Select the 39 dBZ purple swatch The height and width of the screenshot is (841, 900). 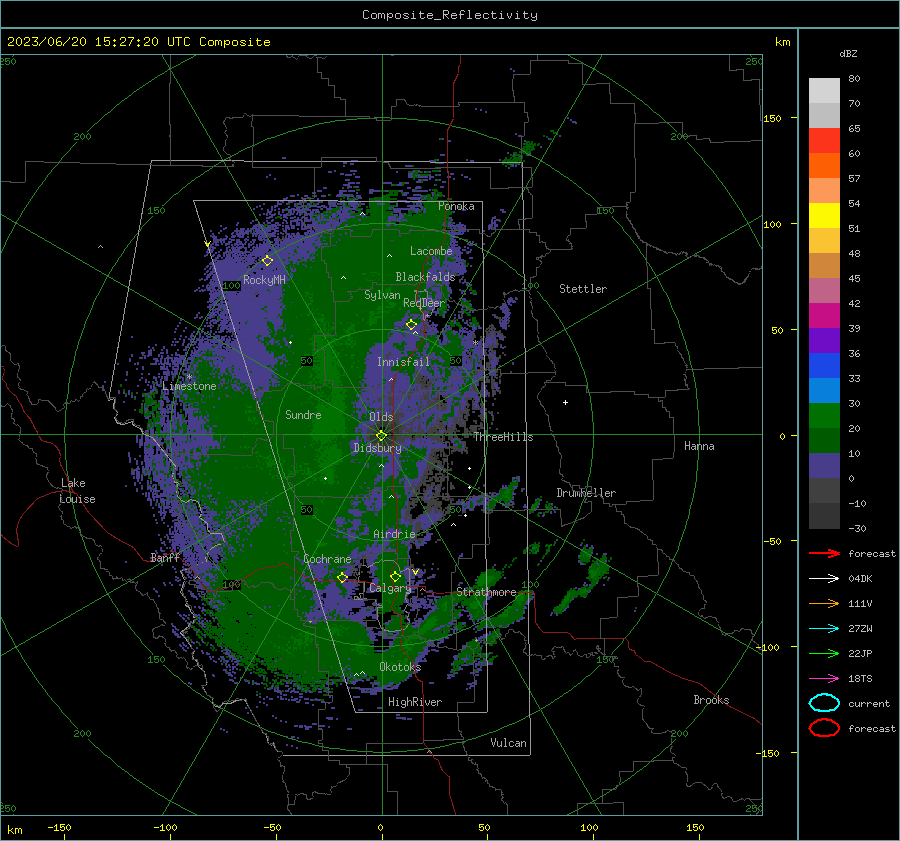pos(824,340)
